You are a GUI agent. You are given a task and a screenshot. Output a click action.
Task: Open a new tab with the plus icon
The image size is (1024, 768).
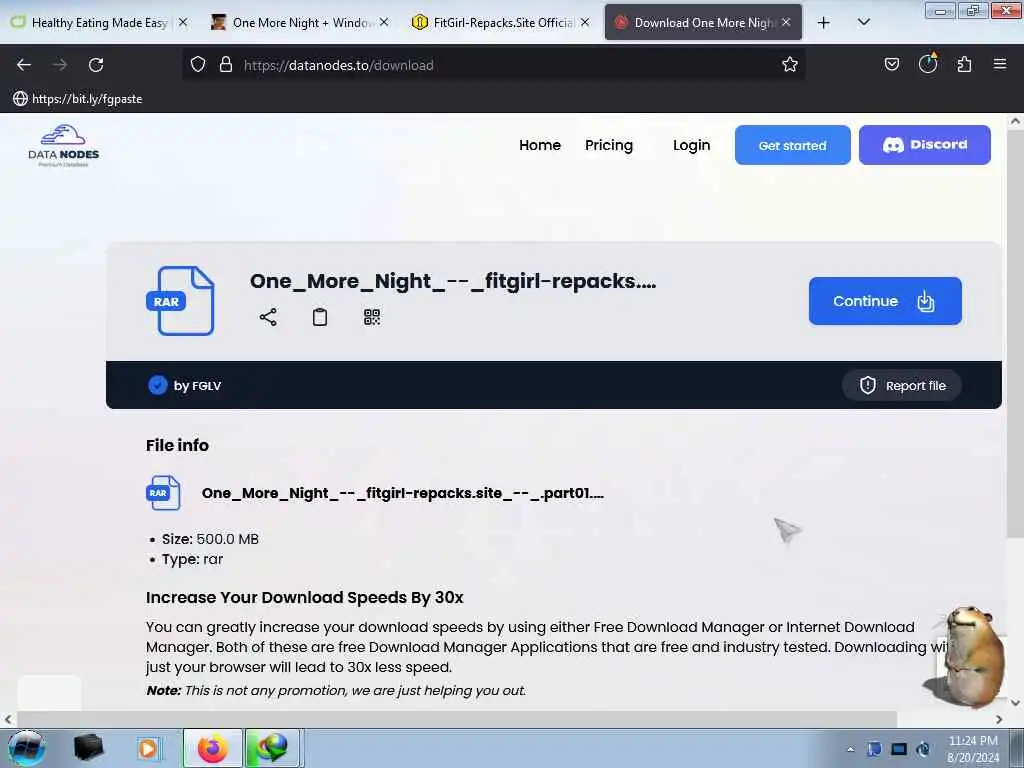tap(824, 23)
